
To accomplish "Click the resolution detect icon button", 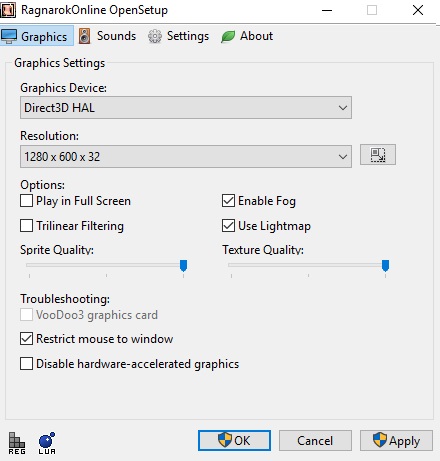I will 378,155.
